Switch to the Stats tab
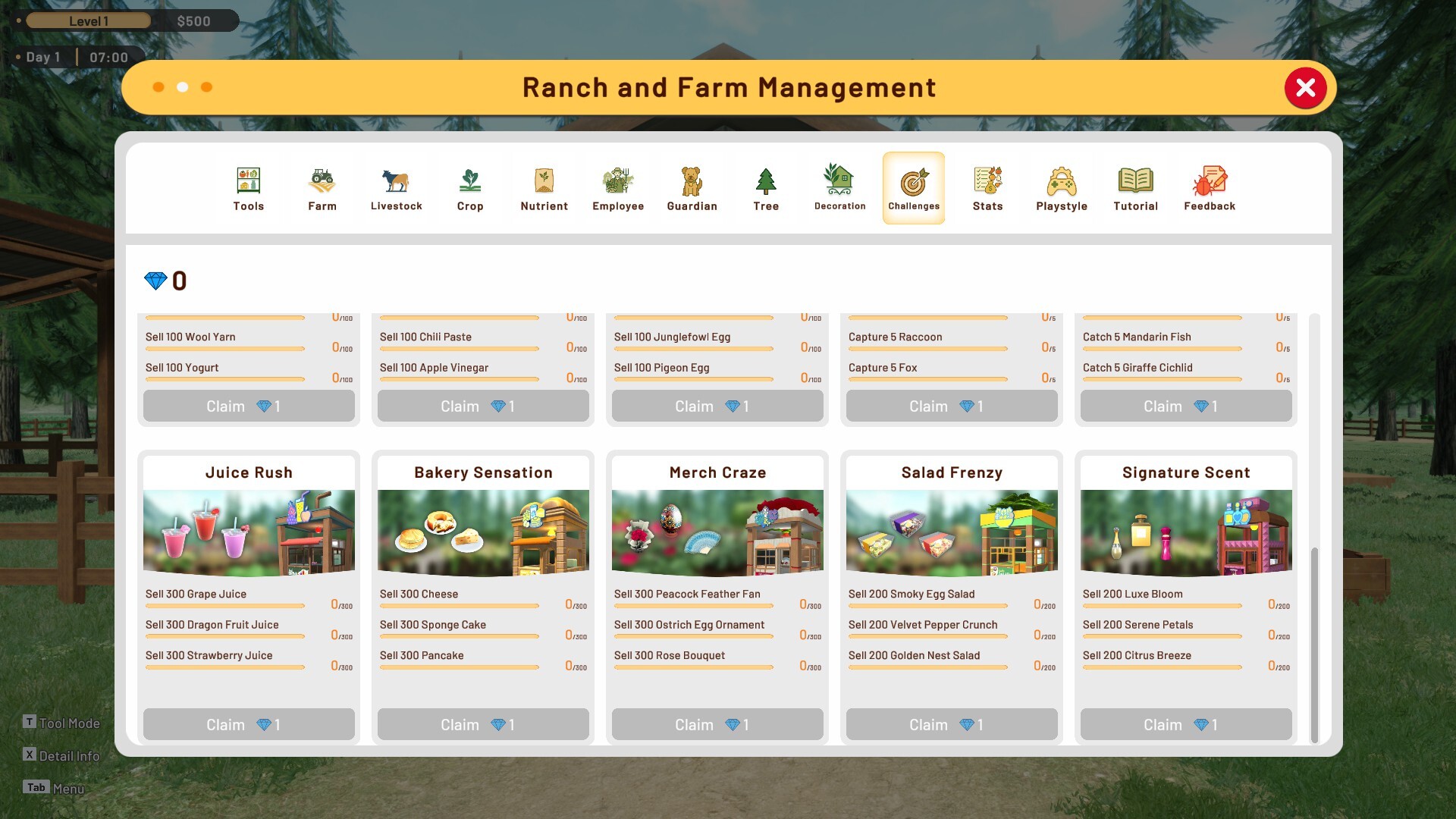Image resolution: width=1456 pixels, height=819 pixels. click(x=987, y=188)
